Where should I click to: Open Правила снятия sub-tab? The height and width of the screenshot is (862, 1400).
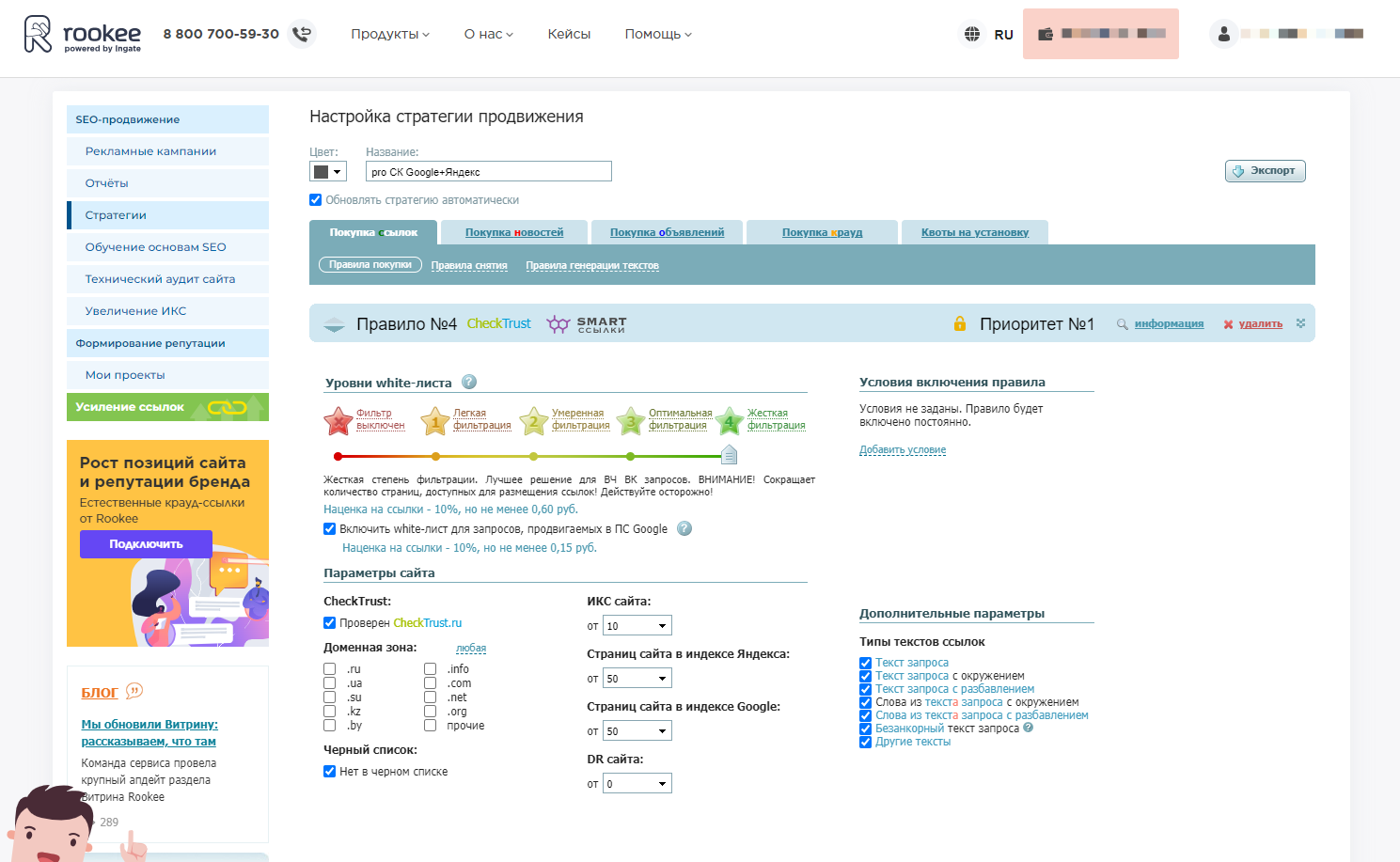click(x=469, y=265)
